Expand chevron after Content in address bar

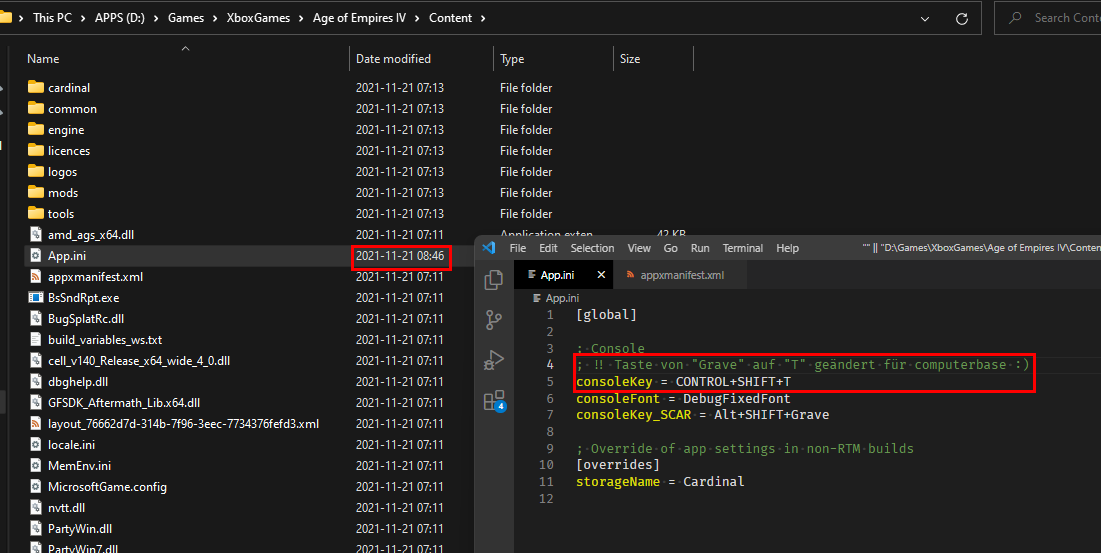pos(483,18)
